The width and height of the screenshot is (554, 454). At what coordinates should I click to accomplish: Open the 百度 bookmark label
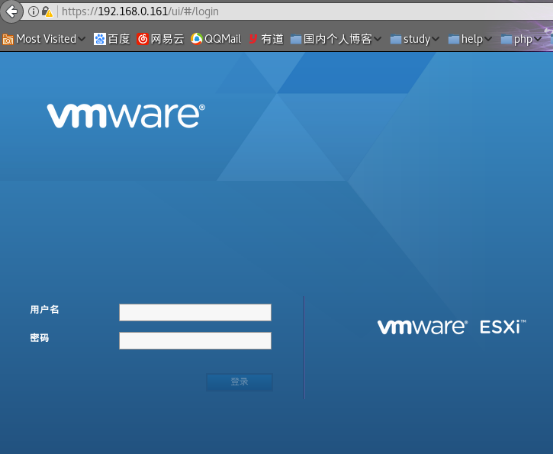click(x=119, y=39)
